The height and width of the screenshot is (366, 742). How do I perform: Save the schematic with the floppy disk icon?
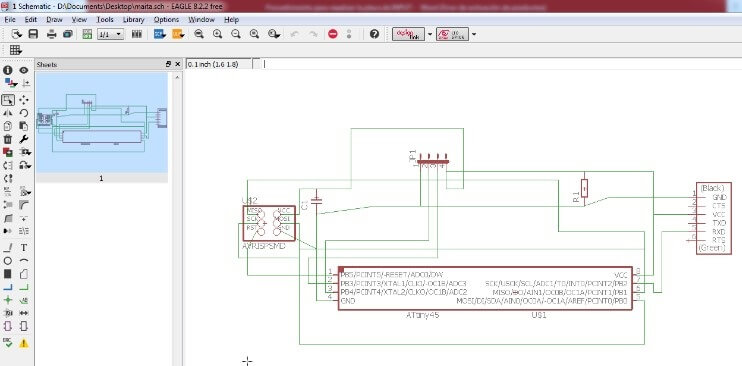point(33,34)
